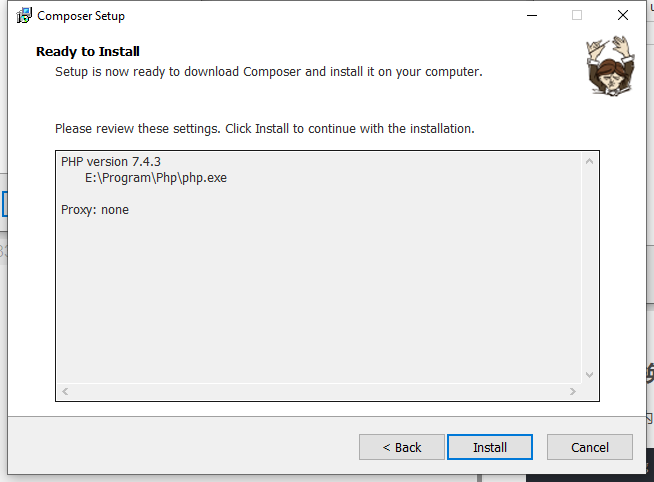Click the greyed-out maximize button
654x482 pixels.
pos(577,16)
